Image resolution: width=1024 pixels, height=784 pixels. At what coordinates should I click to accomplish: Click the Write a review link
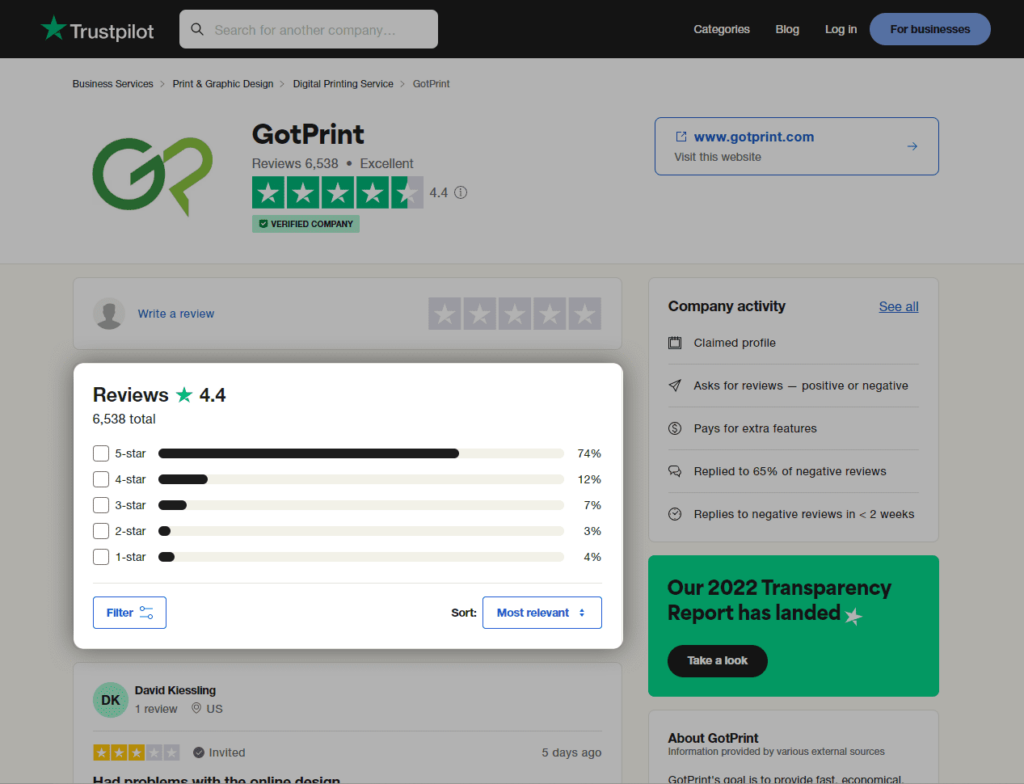[176, 314]
